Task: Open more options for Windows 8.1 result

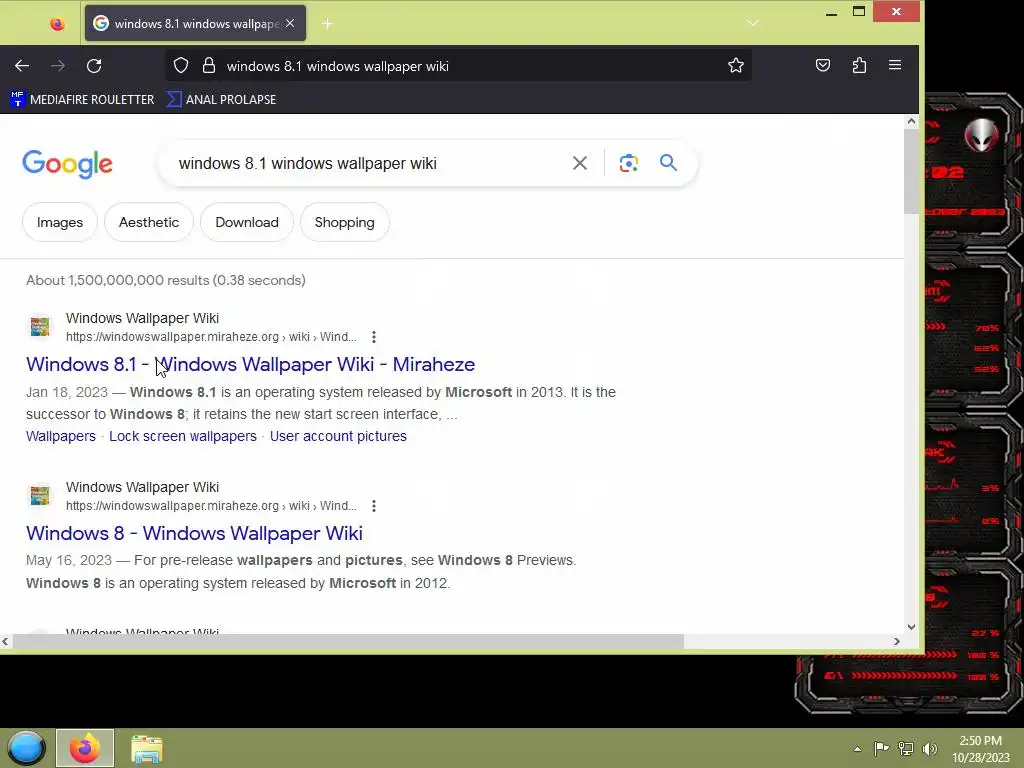Action: 374,337
